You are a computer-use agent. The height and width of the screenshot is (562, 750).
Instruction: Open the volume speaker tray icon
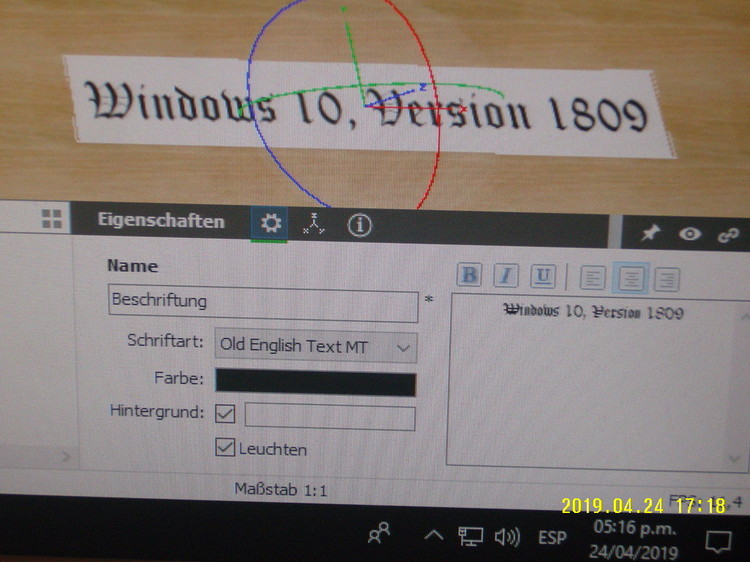click(507, 538)
